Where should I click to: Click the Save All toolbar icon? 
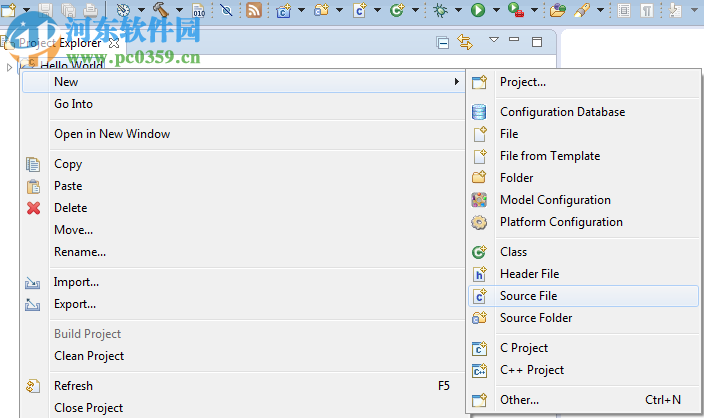point(68,9)
